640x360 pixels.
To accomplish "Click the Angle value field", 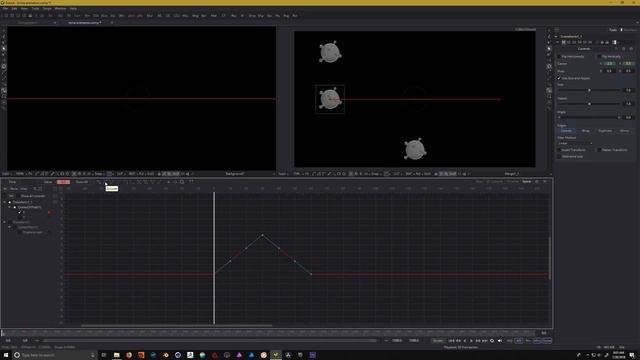I will tap(629, 118).
